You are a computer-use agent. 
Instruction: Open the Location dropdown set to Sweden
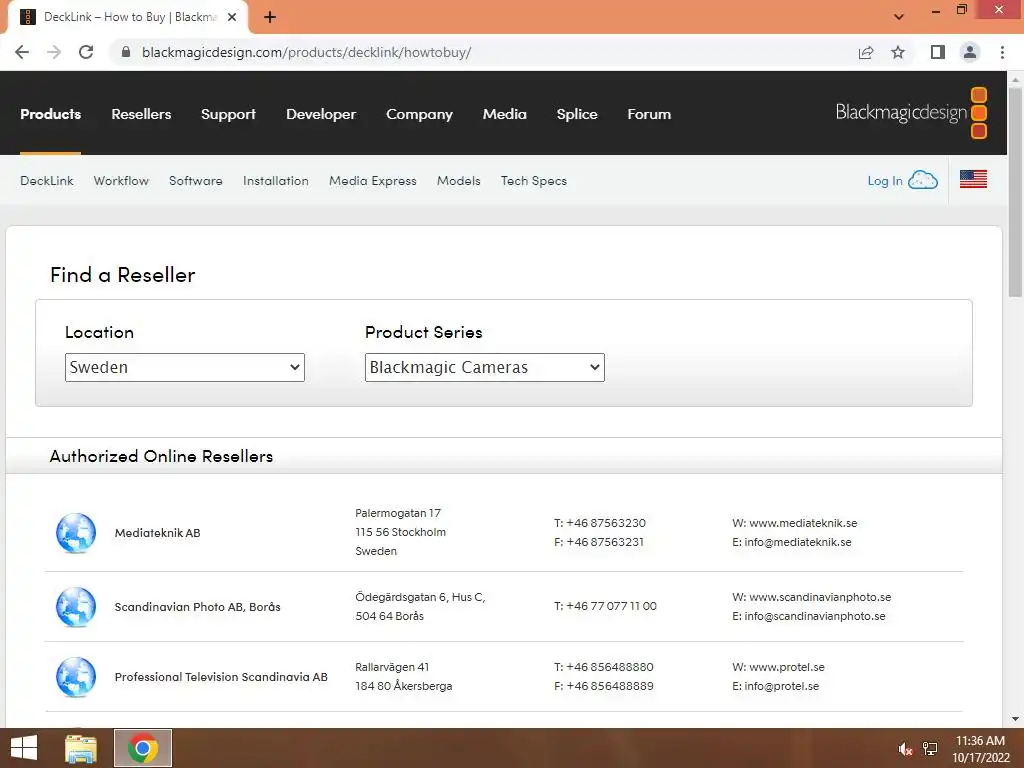(185, 368)
